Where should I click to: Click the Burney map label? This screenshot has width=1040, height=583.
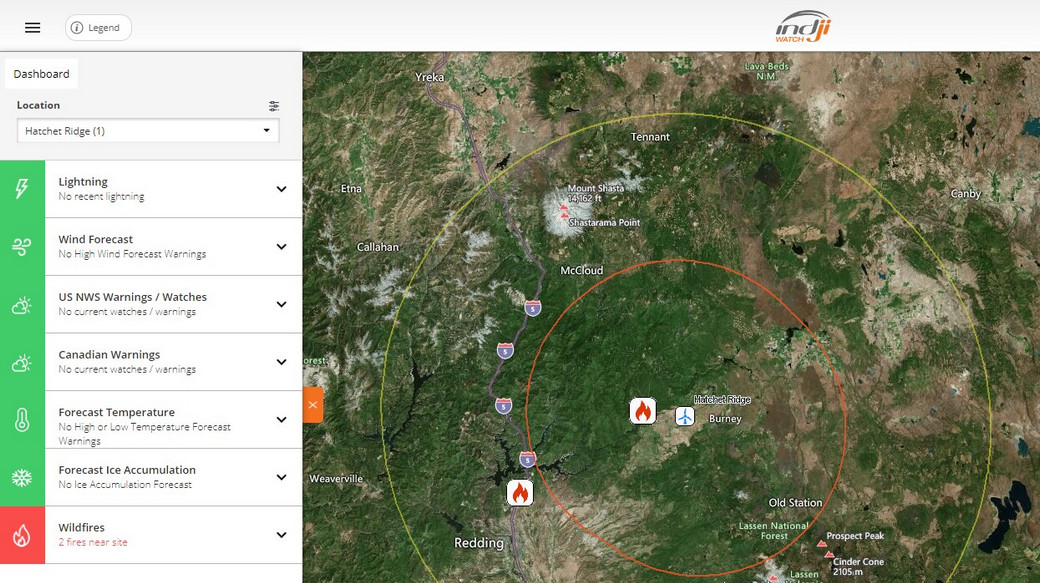click(725, 419)
